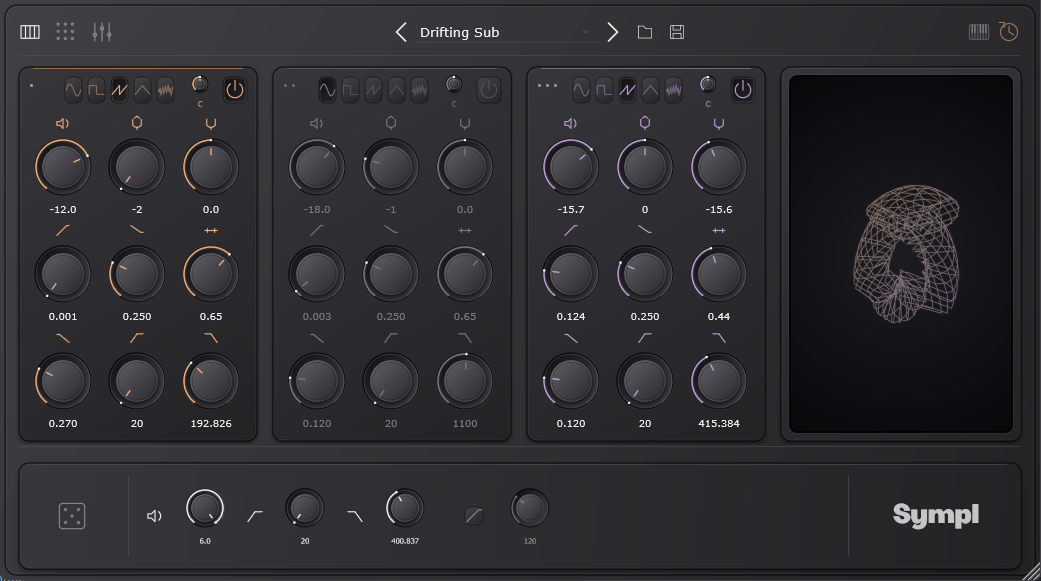Click filter cutoff knob reading 192.826

pos(211,381)
